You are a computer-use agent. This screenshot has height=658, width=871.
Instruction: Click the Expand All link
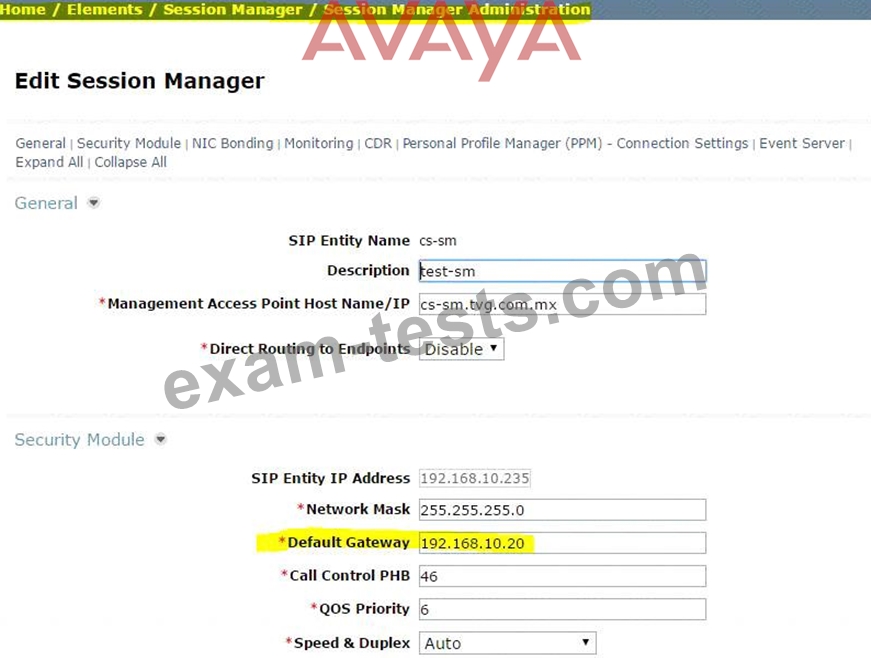[x=49, y=162]
